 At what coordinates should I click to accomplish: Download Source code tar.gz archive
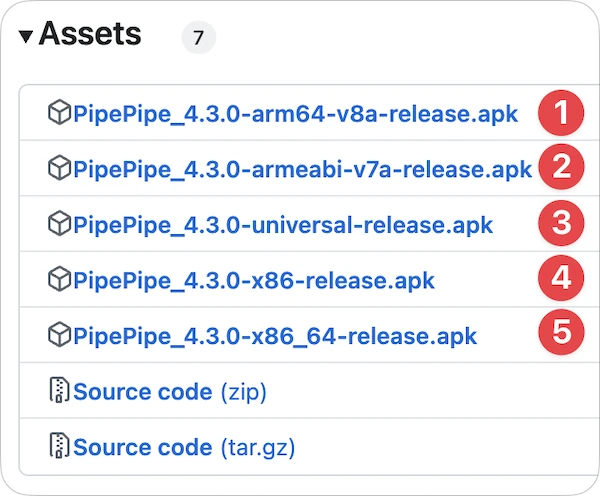coord(184,447)
